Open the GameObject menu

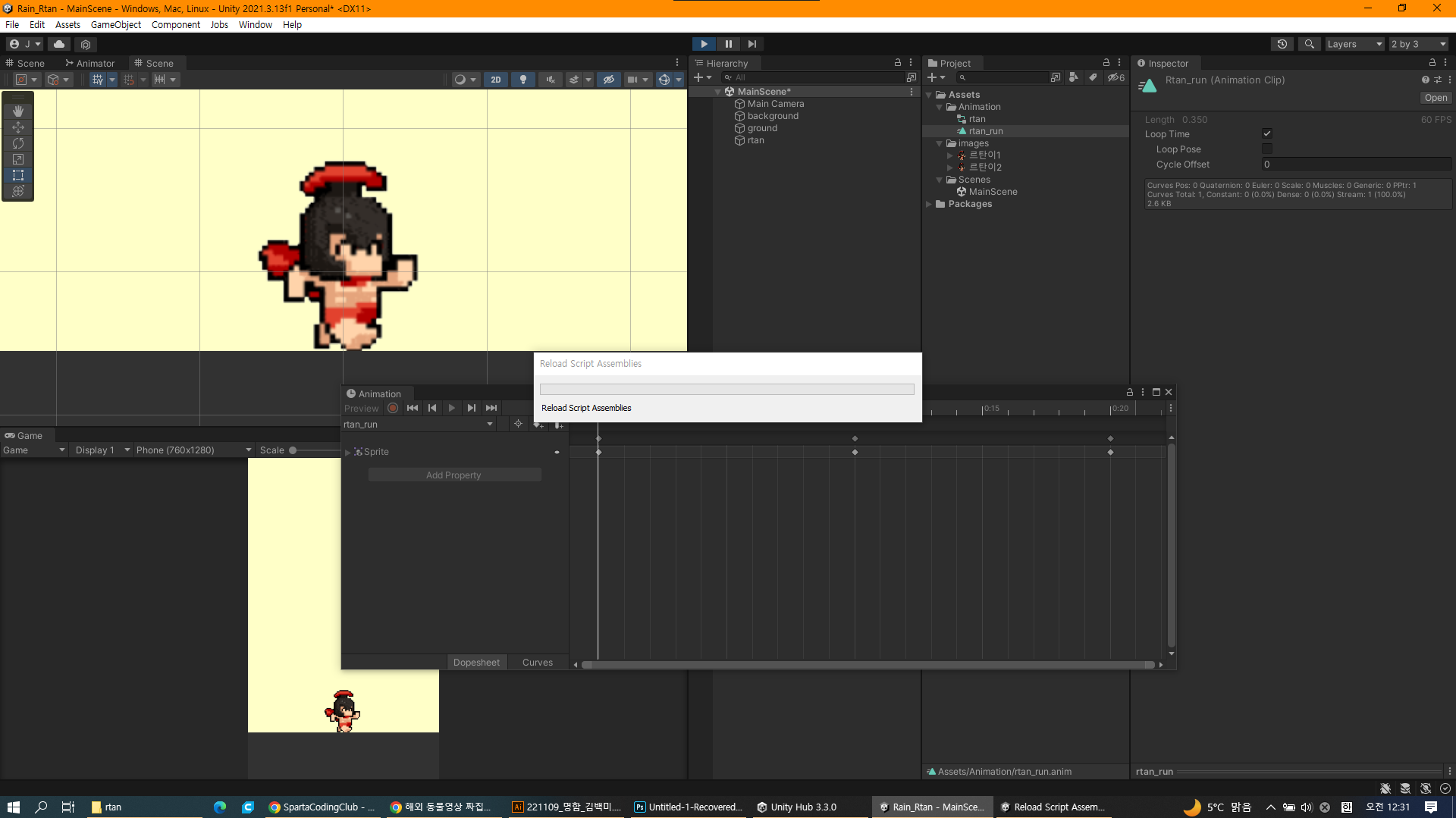click(116, 25)
